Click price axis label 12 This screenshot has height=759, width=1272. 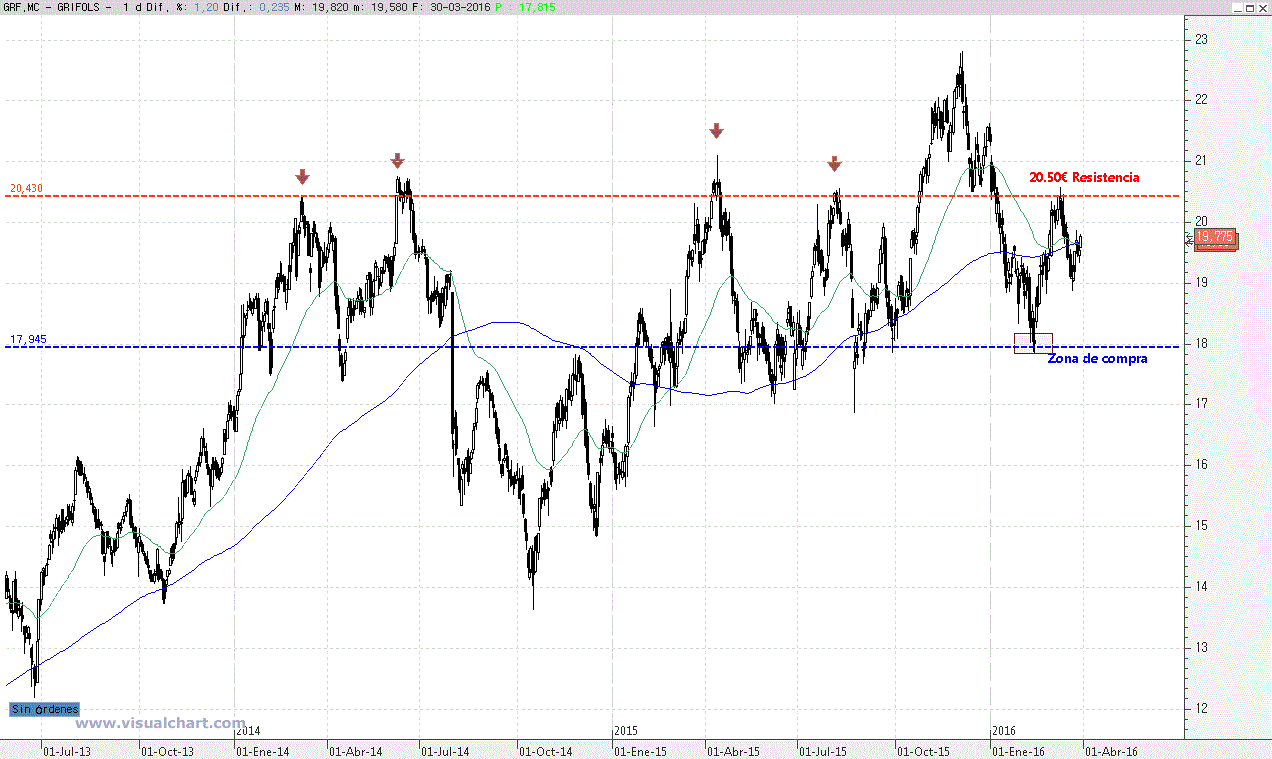(1201, 709)
